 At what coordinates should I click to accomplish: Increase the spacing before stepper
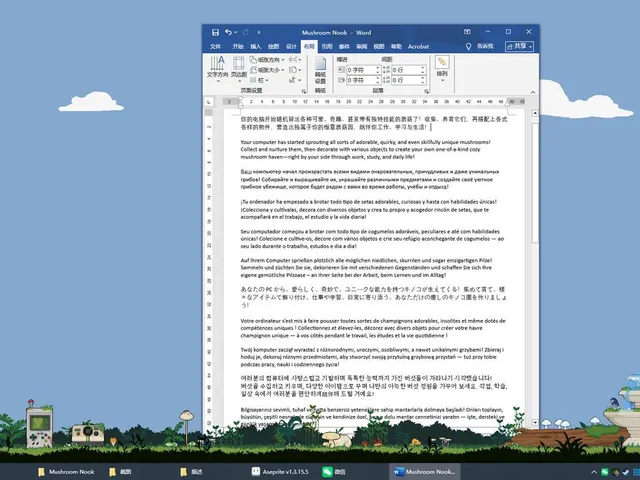tap(423, 68)
